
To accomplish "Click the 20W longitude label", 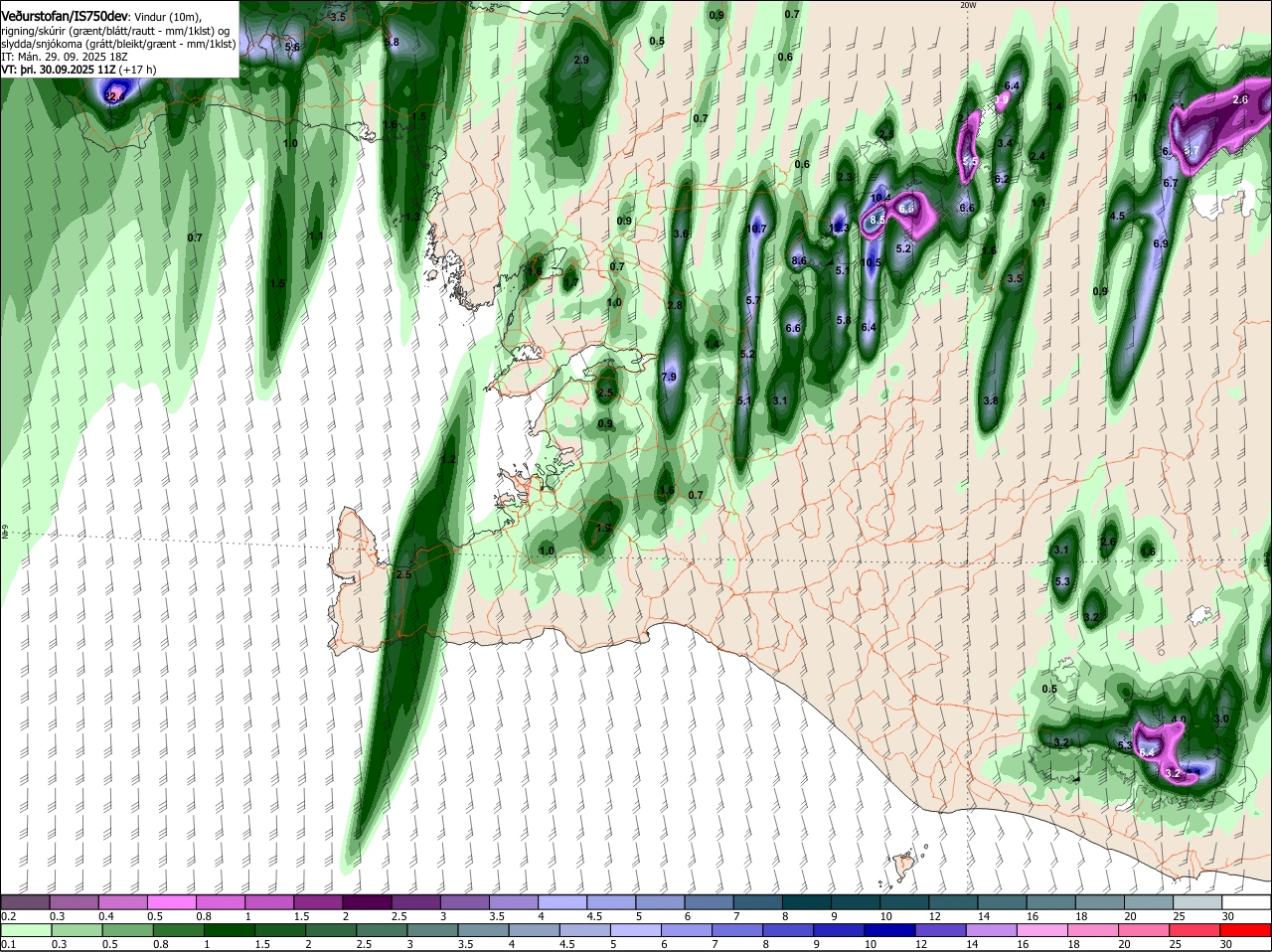I will click(969, 5).
